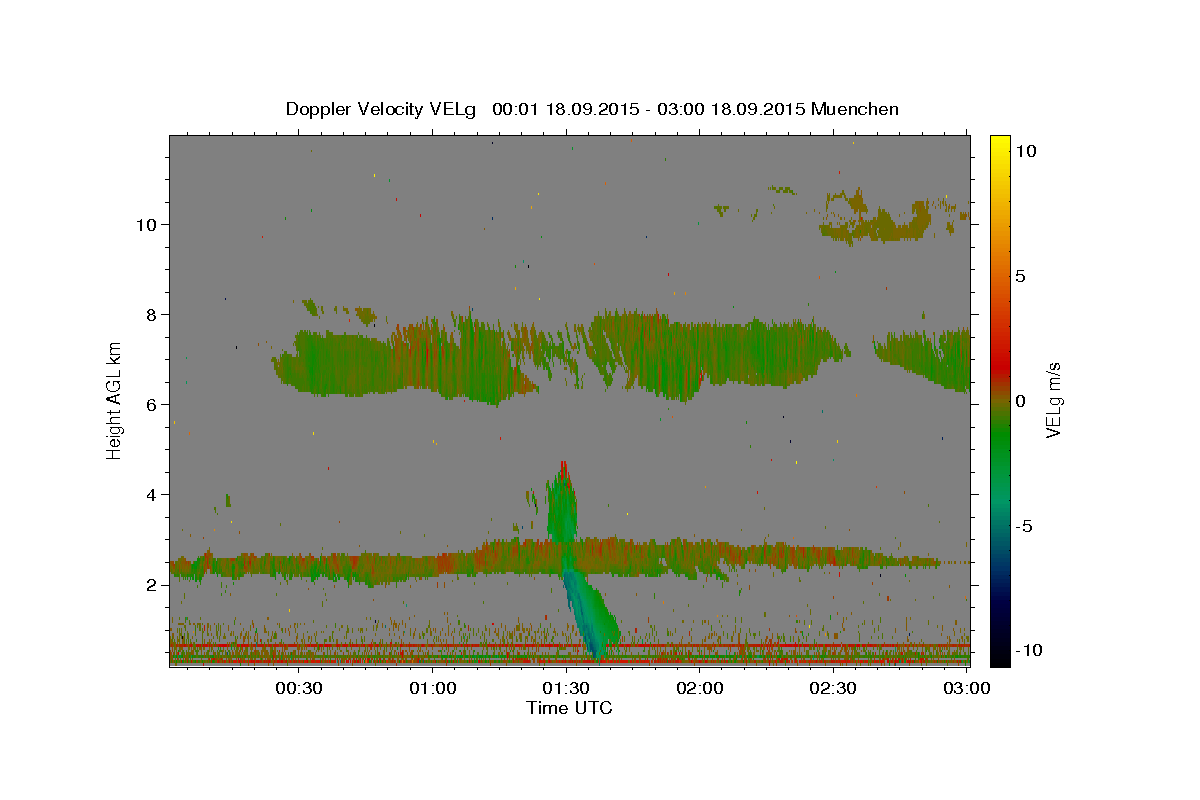
Task: Click the 'Muenchen' location in the title
Action: coord(855,109)
